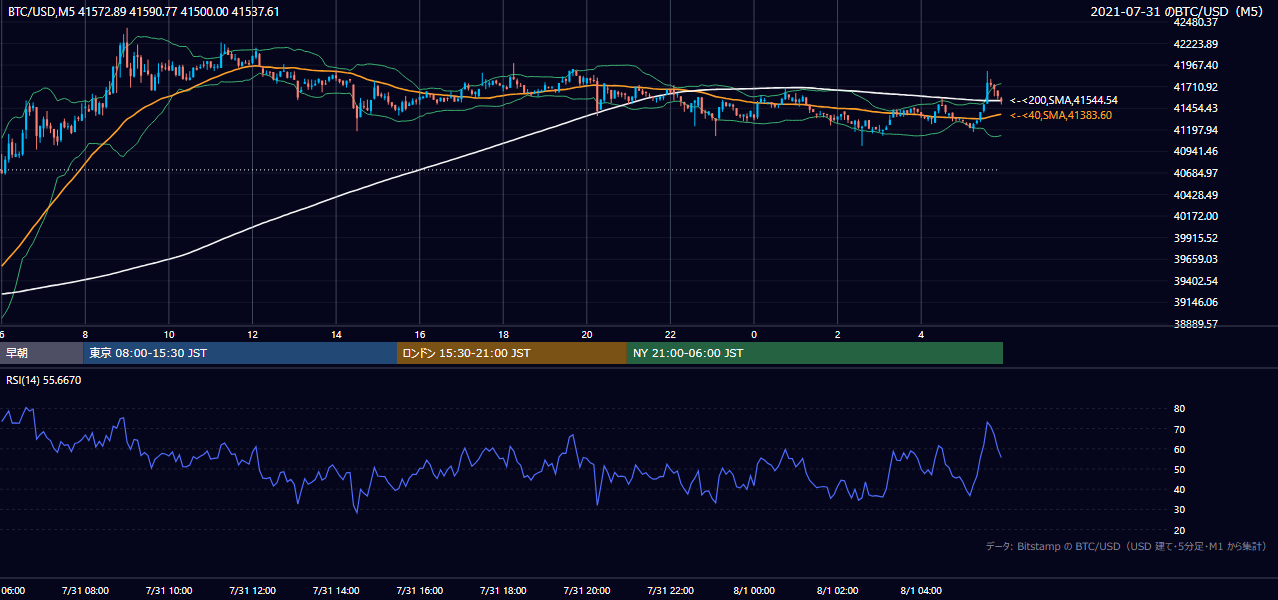Click hour marker 10 under price chart

click(x=169, y=334)
